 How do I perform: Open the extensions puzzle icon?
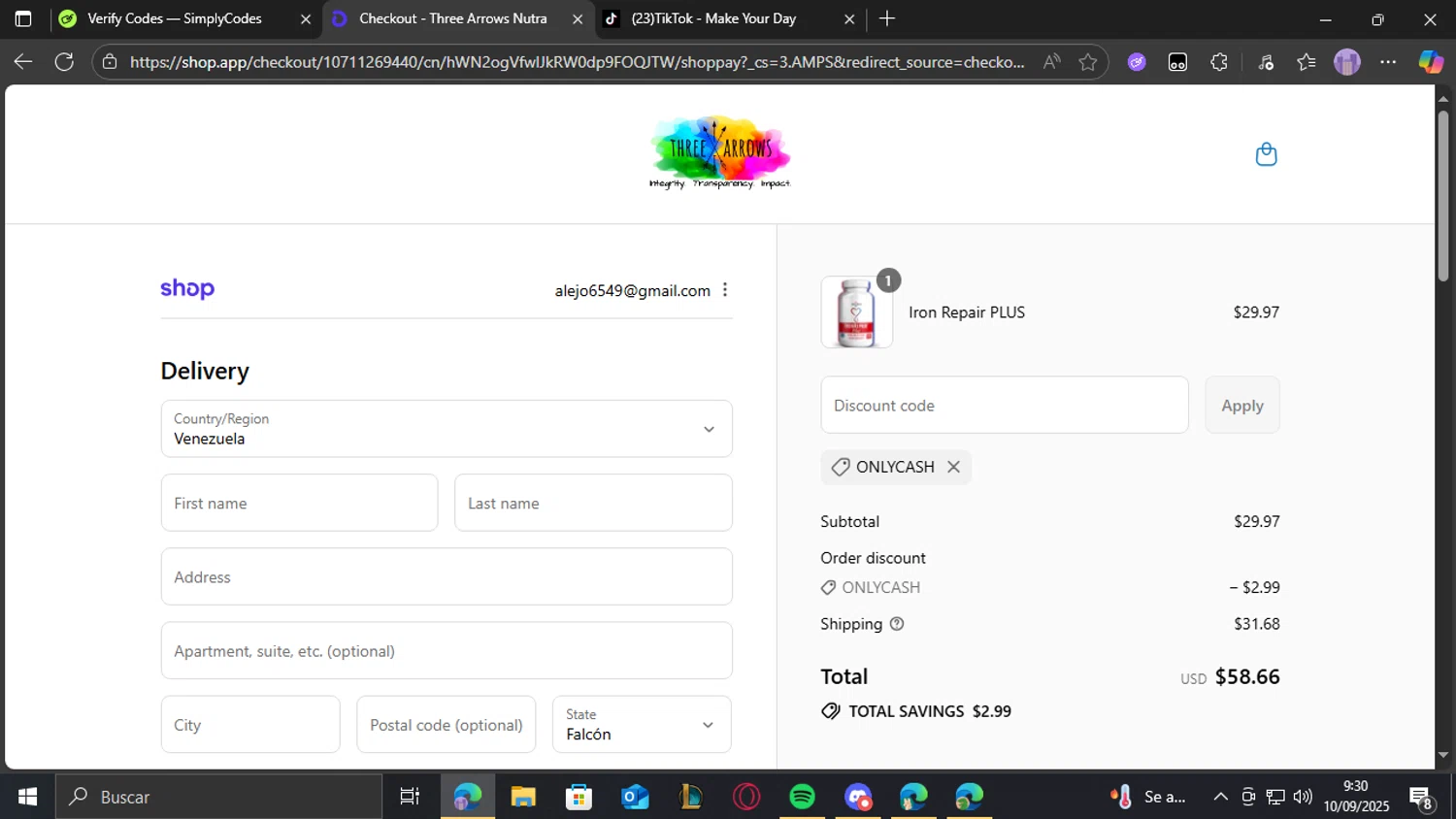pos(1219,62)
